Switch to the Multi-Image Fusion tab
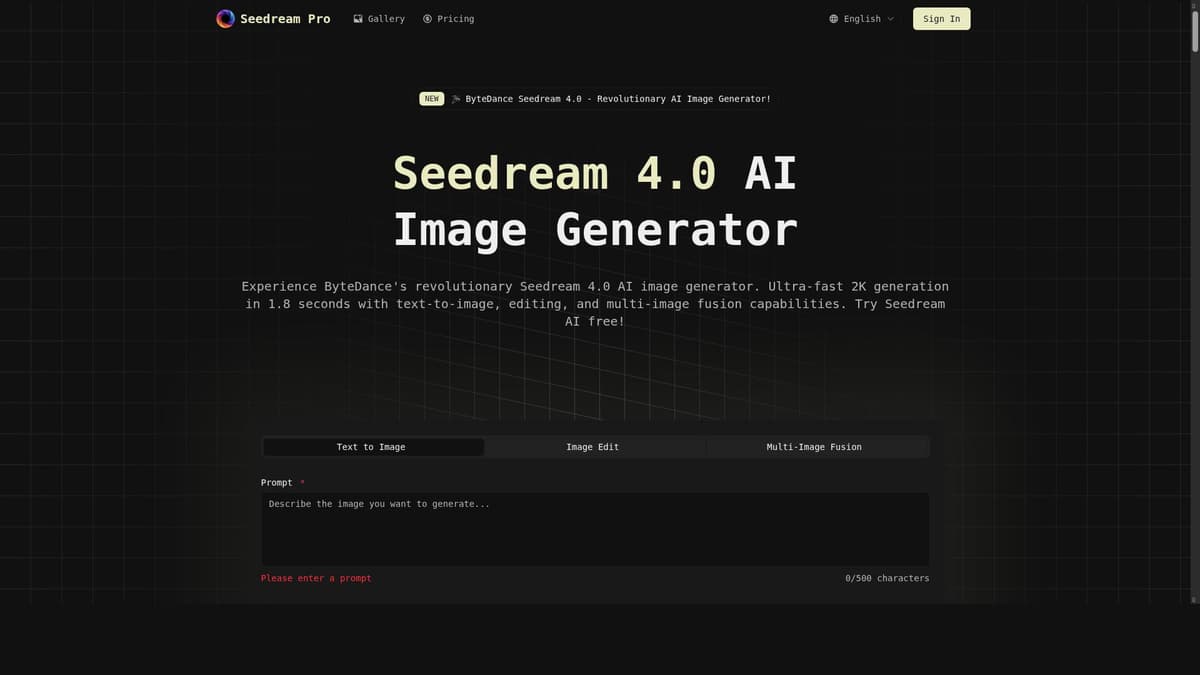This screenshot has height=675, width=1200. coord(814,447)
